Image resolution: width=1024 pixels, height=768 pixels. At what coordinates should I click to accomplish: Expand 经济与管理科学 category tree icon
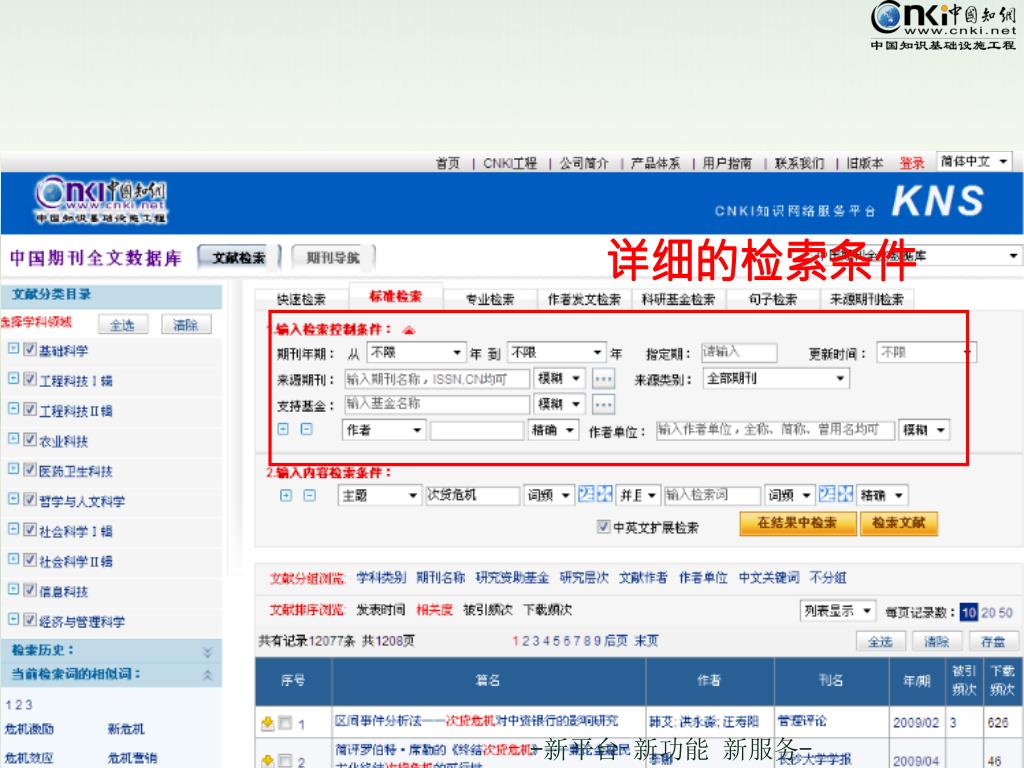coord(13,619)
